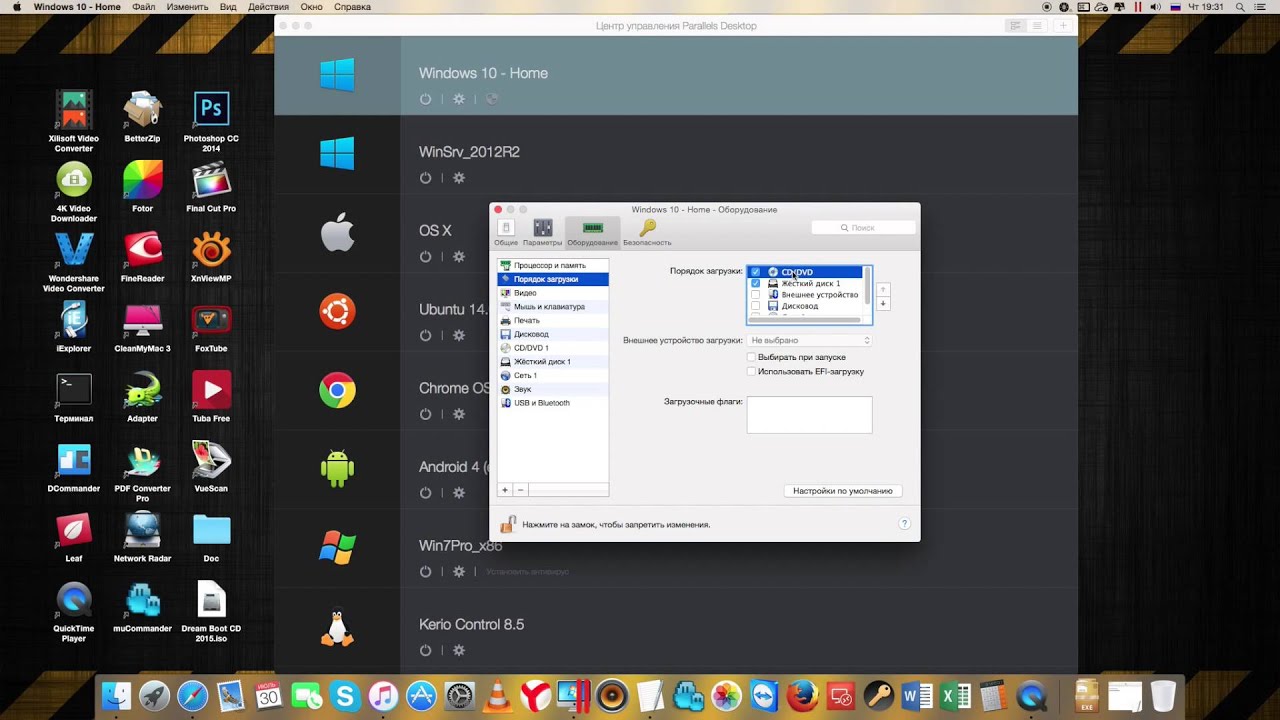The height and width of the screenshot is (720, 1280).
Task: Select Мышь и клавиатура in the hardware list
Action: click(x=553, y=307)
